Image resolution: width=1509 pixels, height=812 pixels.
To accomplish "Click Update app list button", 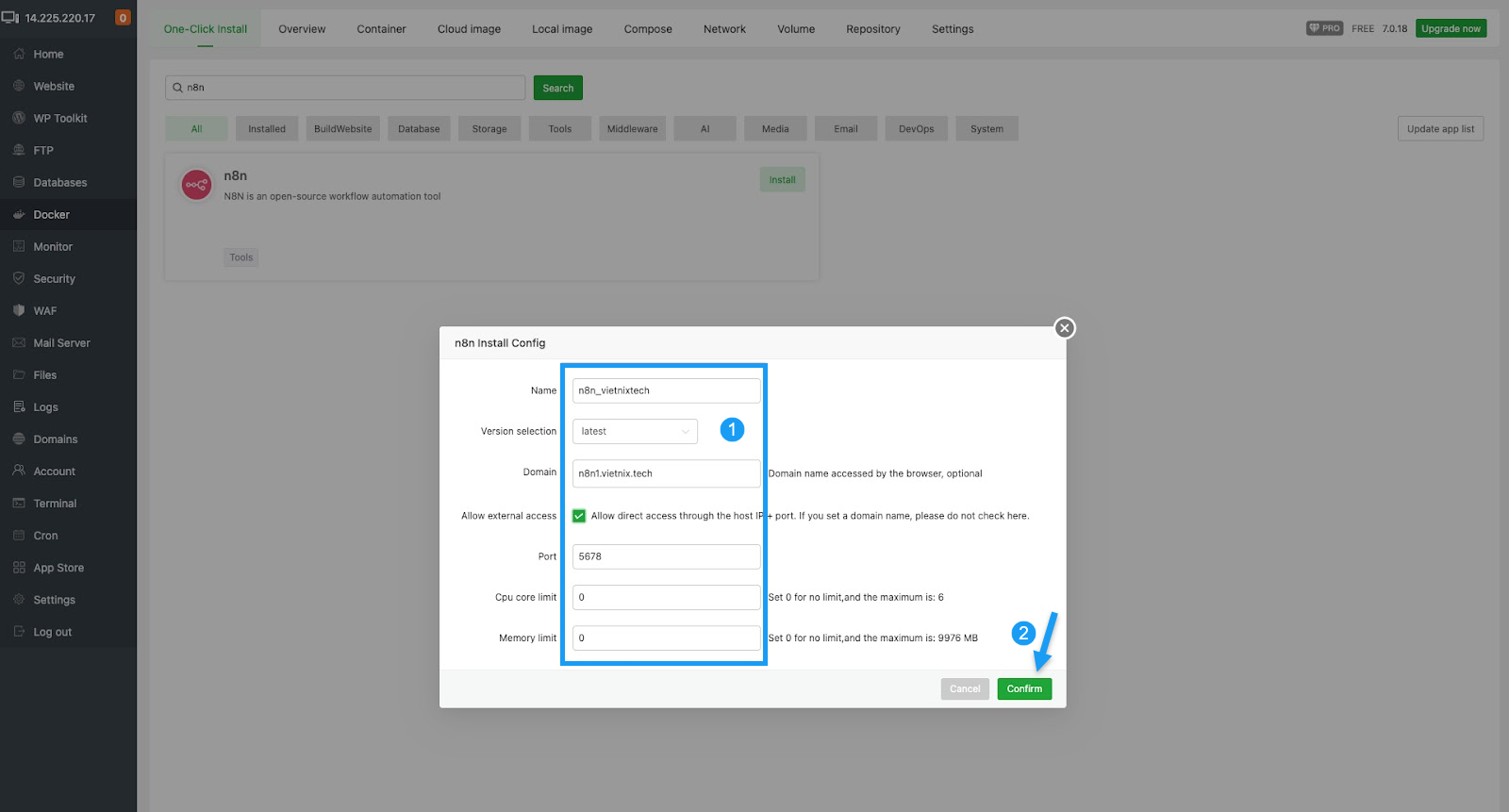I will click(1440, 129).
